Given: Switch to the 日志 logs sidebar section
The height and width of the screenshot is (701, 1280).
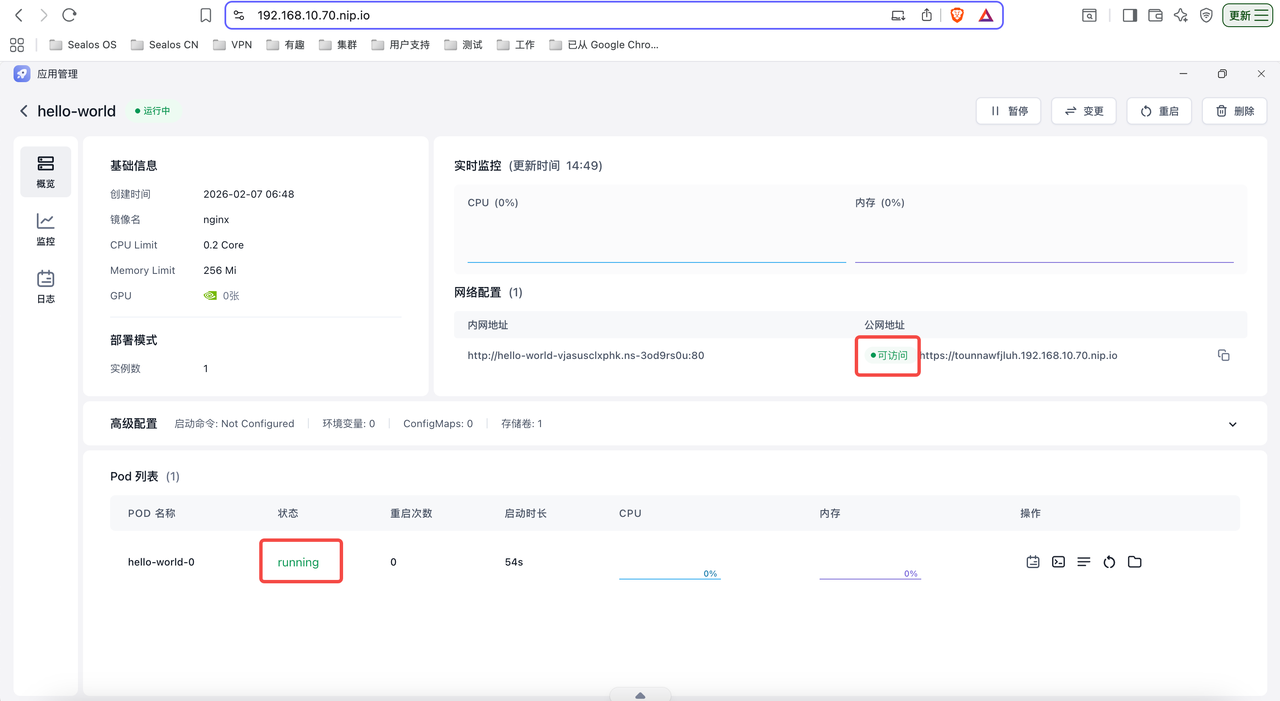Looking at the screenshot, I should 45,287.
